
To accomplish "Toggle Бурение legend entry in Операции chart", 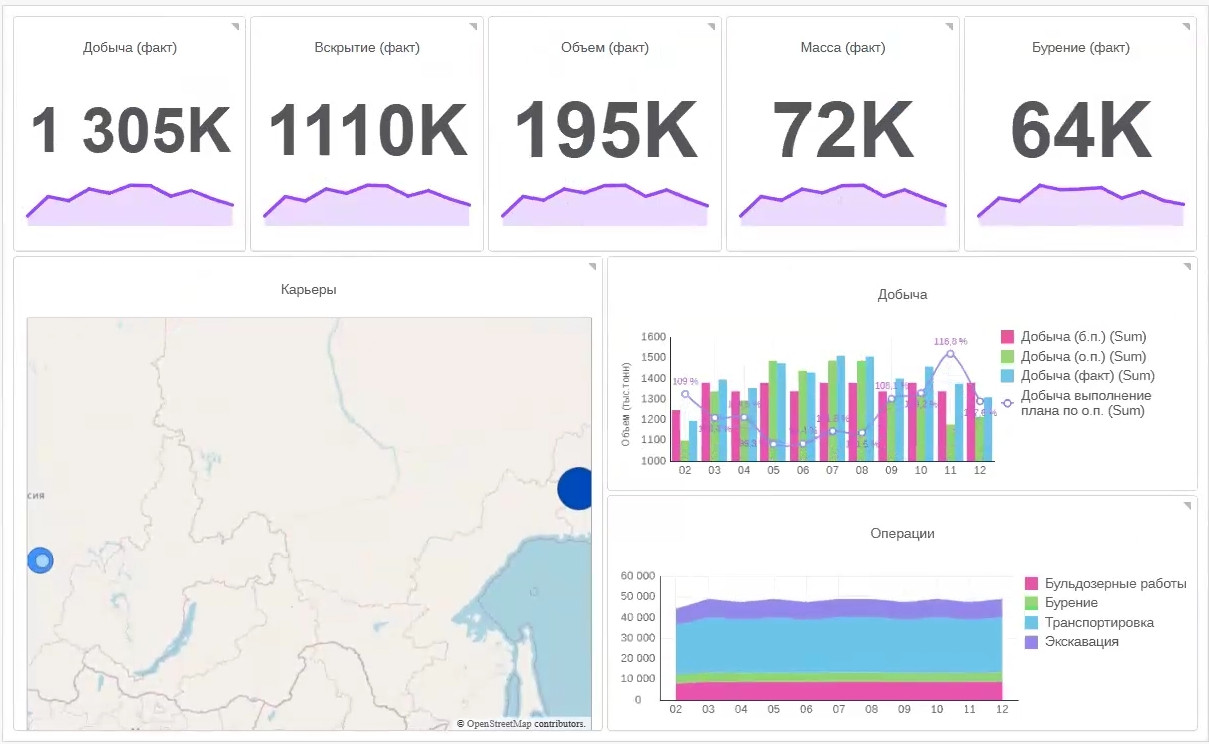I will [x=1062, y=603].
